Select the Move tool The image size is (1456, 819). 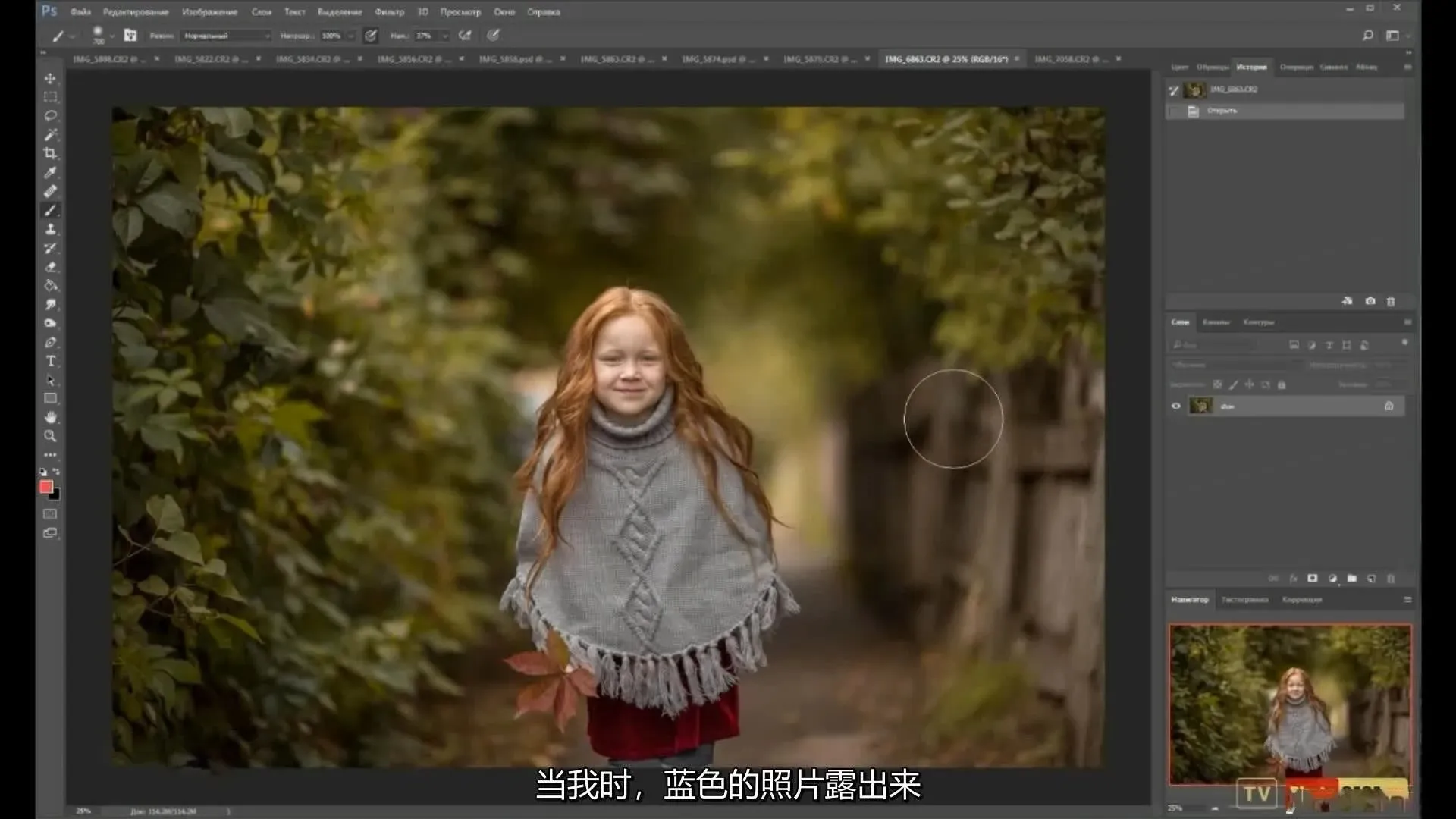click(x=50, y=78)
